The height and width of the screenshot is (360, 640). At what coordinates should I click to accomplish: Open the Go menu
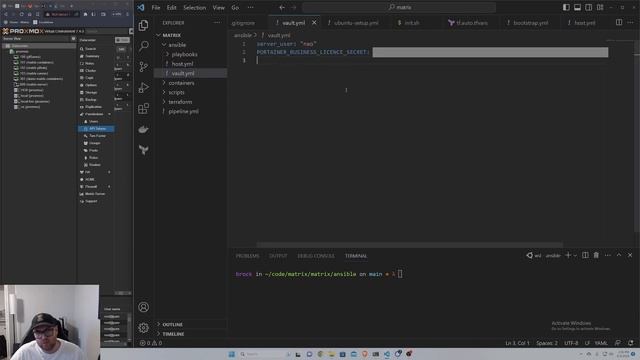click(x=235, y=7)
